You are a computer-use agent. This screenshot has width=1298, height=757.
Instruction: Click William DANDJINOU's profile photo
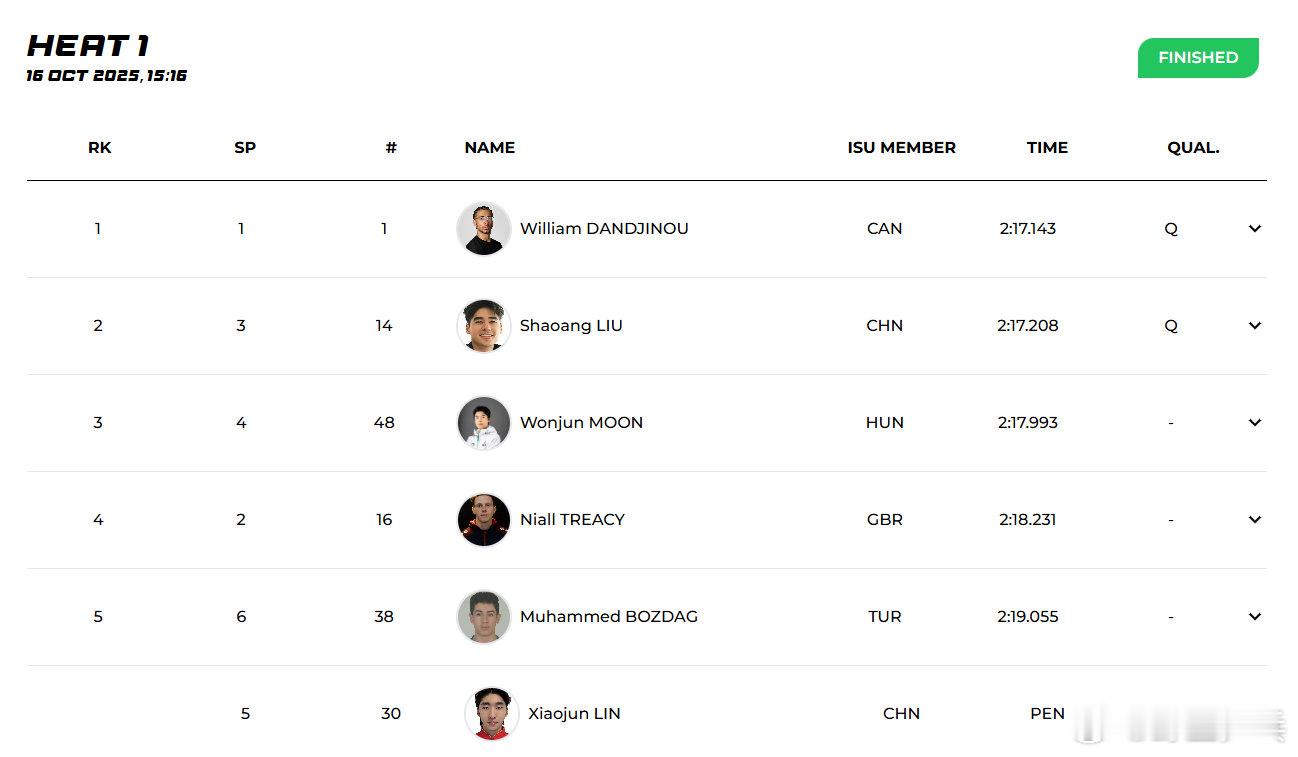pos(484,229)
